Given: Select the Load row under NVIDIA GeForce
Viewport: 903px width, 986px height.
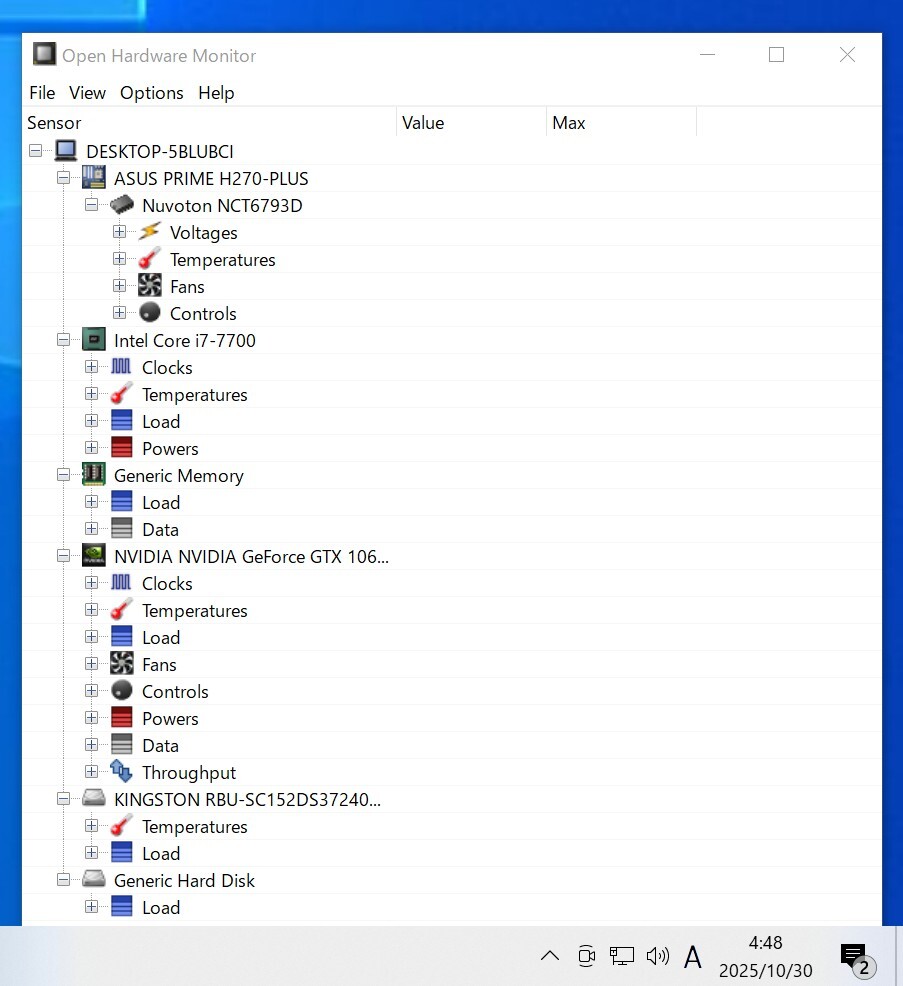Looking at the screenshot, I should pyautogui.click(x=452, y=637).
